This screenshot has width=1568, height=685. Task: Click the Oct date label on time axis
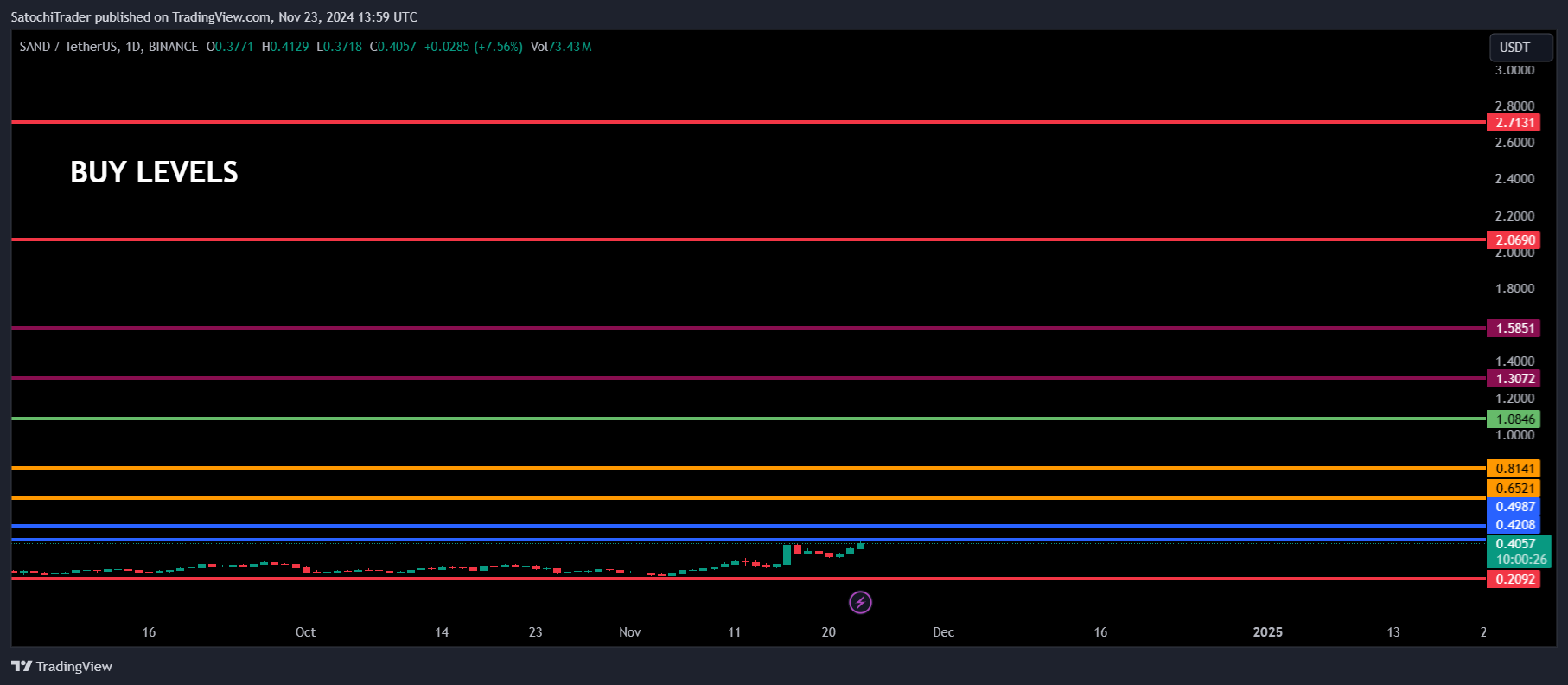305,632
